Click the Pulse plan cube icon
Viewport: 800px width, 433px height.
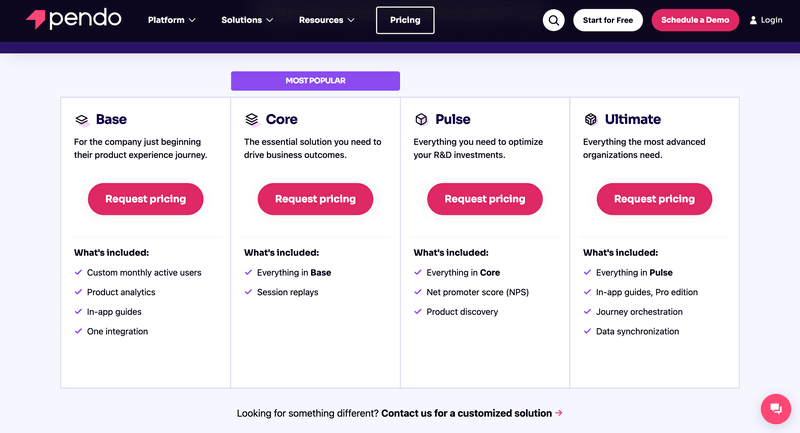pos(421,120)
